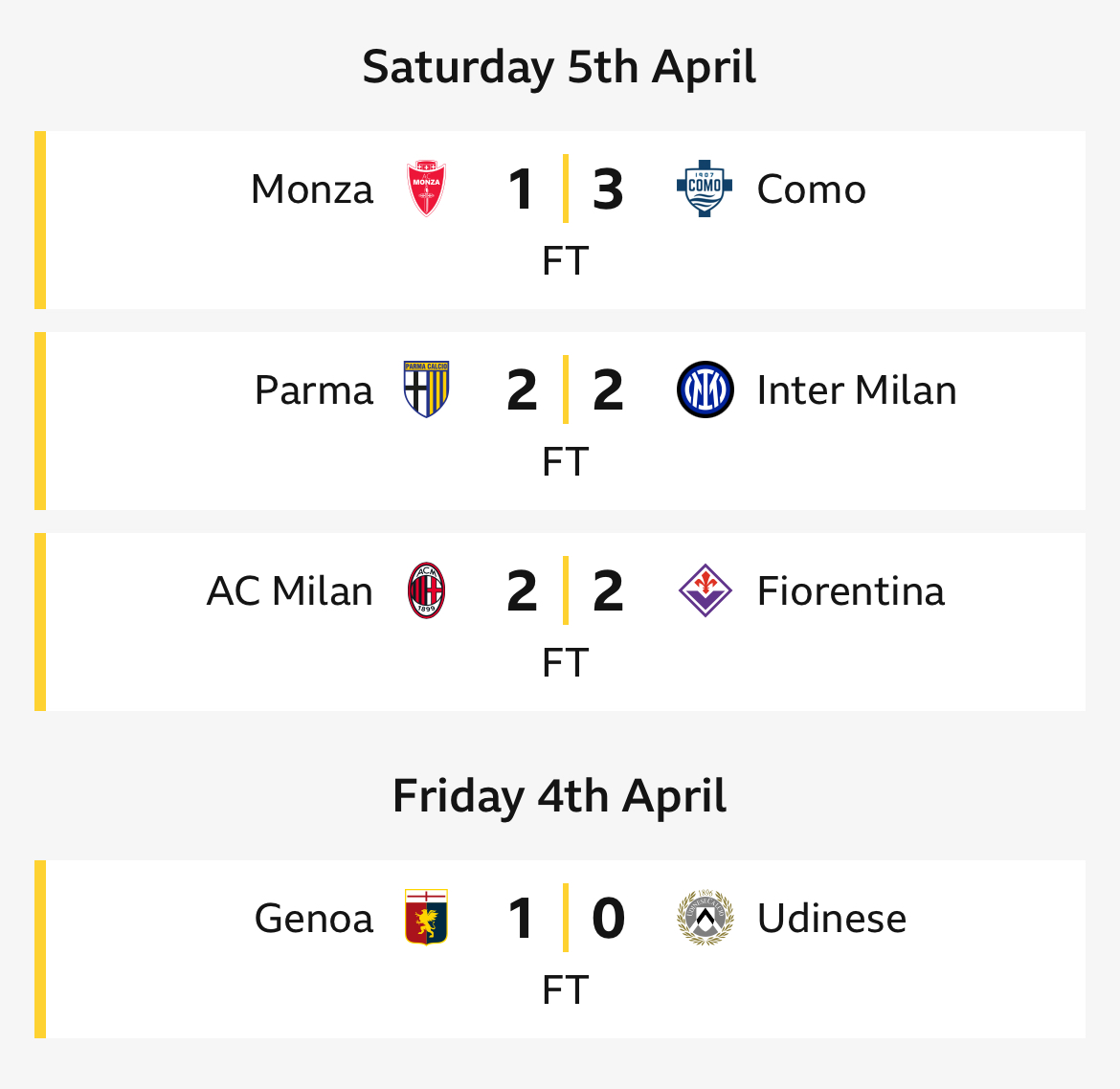The width and height of the screenshot is (1120, 1089).
Task: Click the Genoa team name
Action: click(x=314, y=919)
